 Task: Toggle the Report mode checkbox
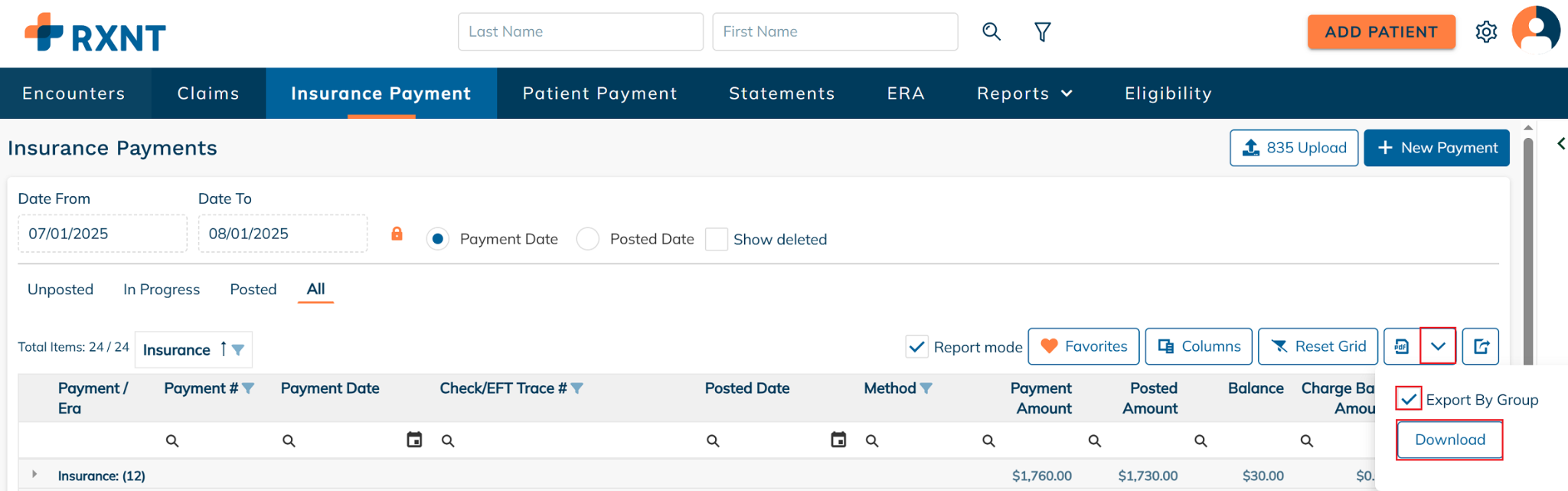(x=916, y=347)
